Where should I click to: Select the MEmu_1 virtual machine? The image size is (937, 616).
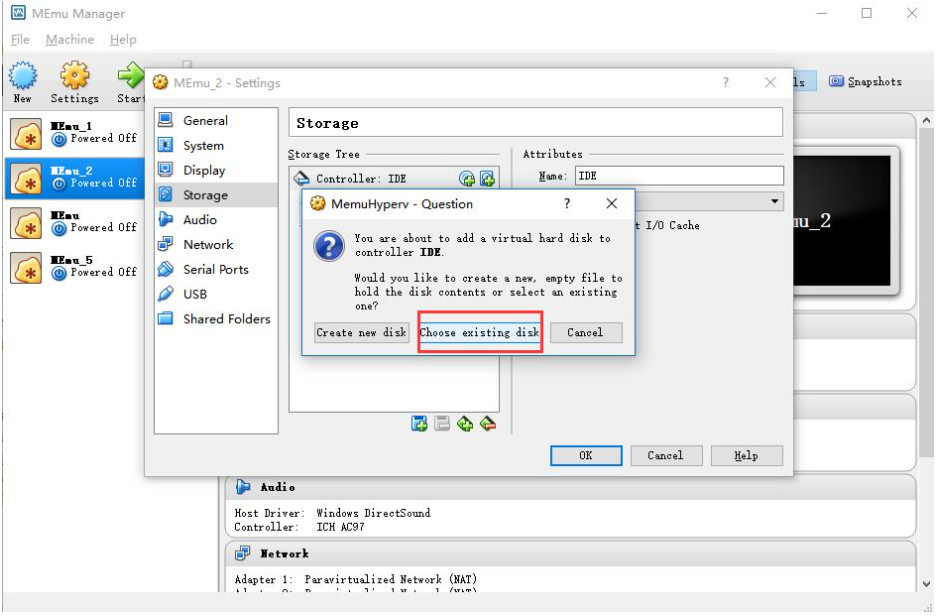point(70,132)
